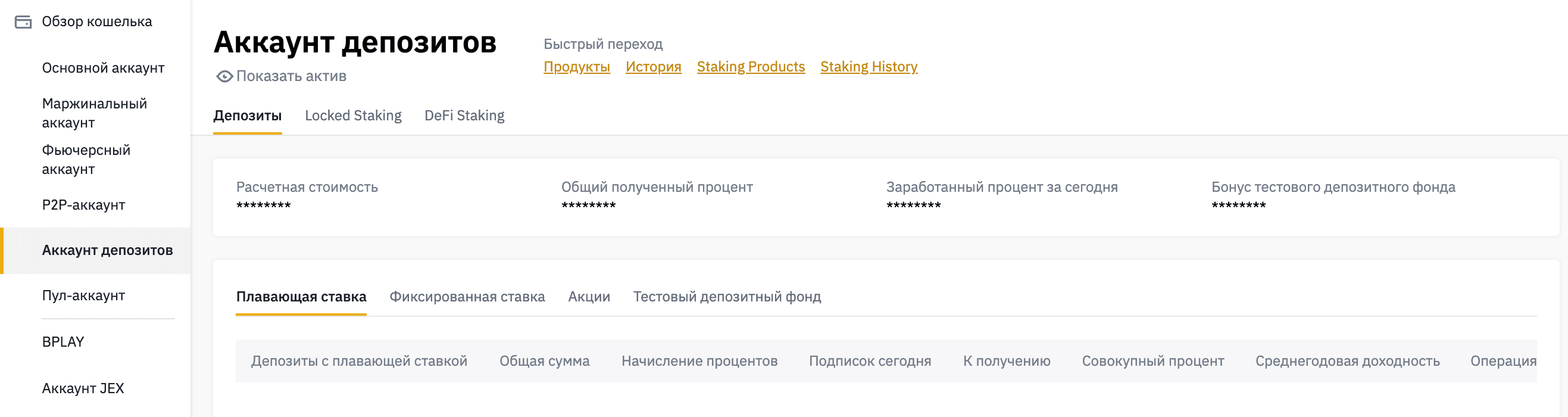
Task: Select Тестовый депозитный фонд tab
Action: pyautogui.click(x=727, y=297)
